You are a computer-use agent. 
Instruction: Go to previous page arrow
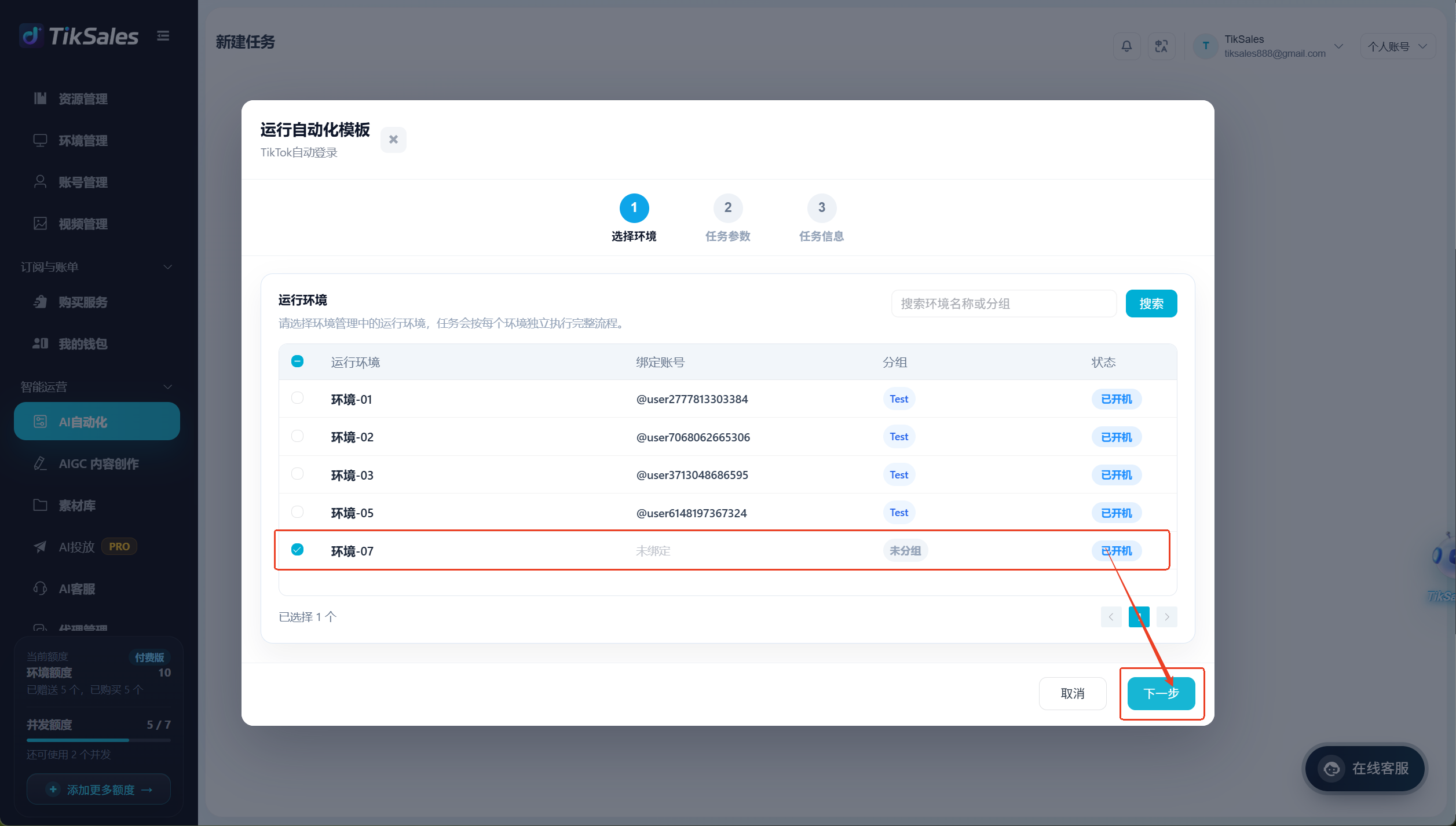[x=1111, y=617]
